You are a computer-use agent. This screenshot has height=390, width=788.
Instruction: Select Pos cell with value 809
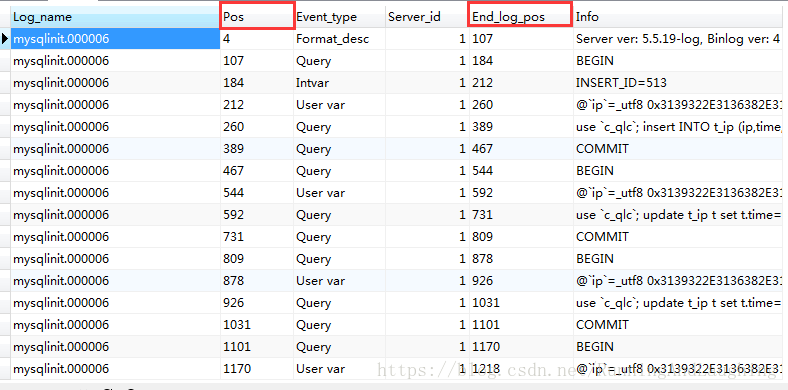coord(257,259)
